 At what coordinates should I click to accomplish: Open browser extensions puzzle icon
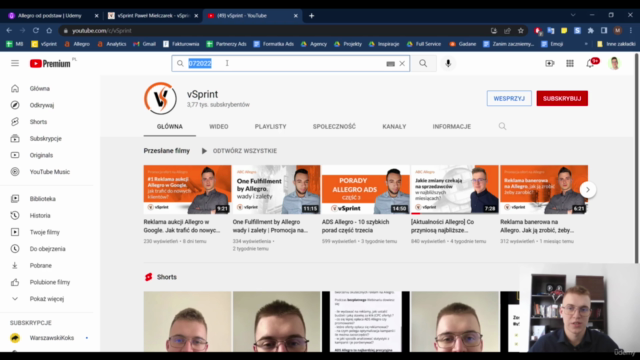tap(591, 31)
